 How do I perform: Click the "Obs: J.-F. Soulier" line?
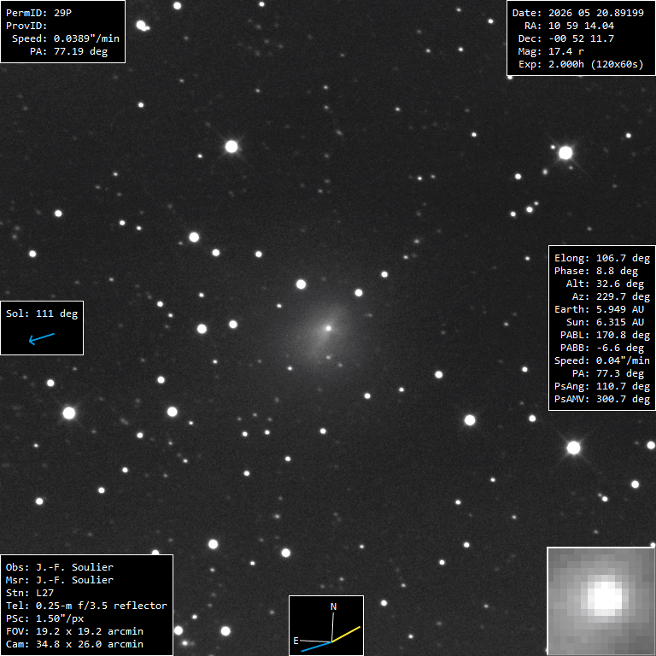coord(60,568)
